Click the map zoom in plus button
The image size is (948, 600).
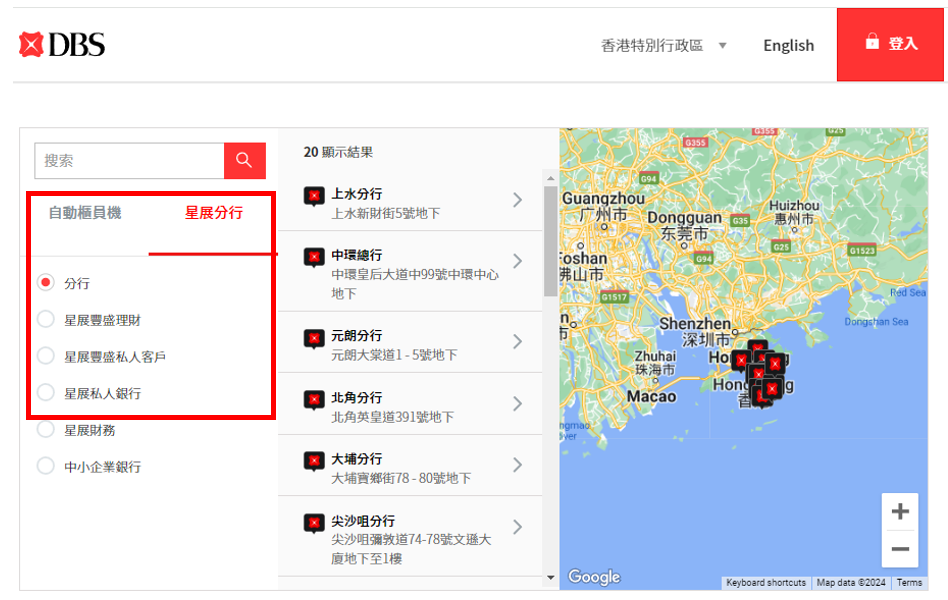pos(900,512)
